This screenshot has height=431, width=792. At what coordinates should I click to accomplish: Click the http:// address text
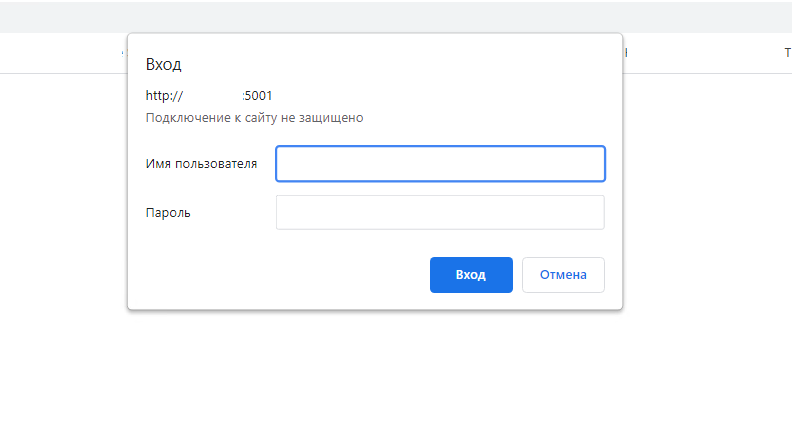click(164, 96)
